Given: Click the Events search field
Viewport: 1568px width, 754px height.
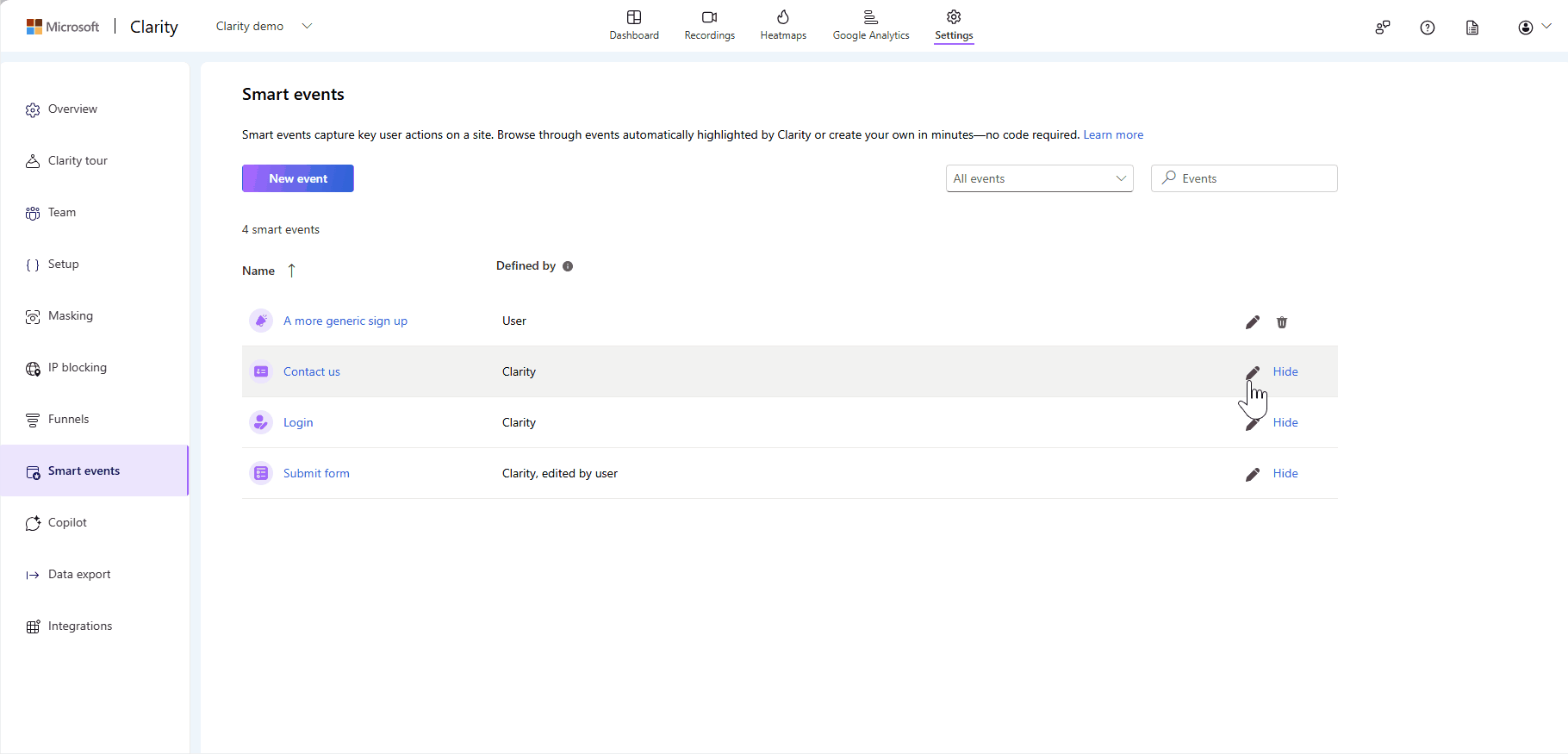Looking at the screenshot, I should pyautogui.click(x=1244, y=178).
